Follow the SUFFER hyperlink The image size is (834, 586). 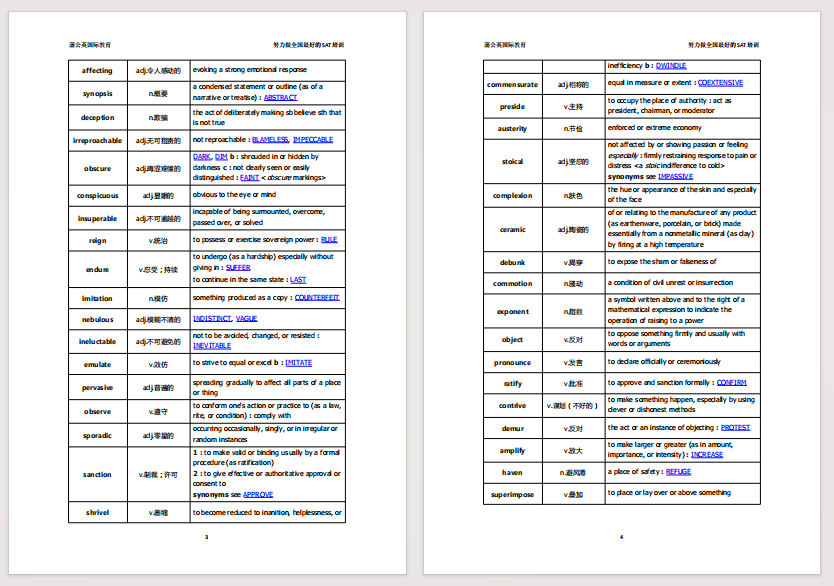coord(238,268)
